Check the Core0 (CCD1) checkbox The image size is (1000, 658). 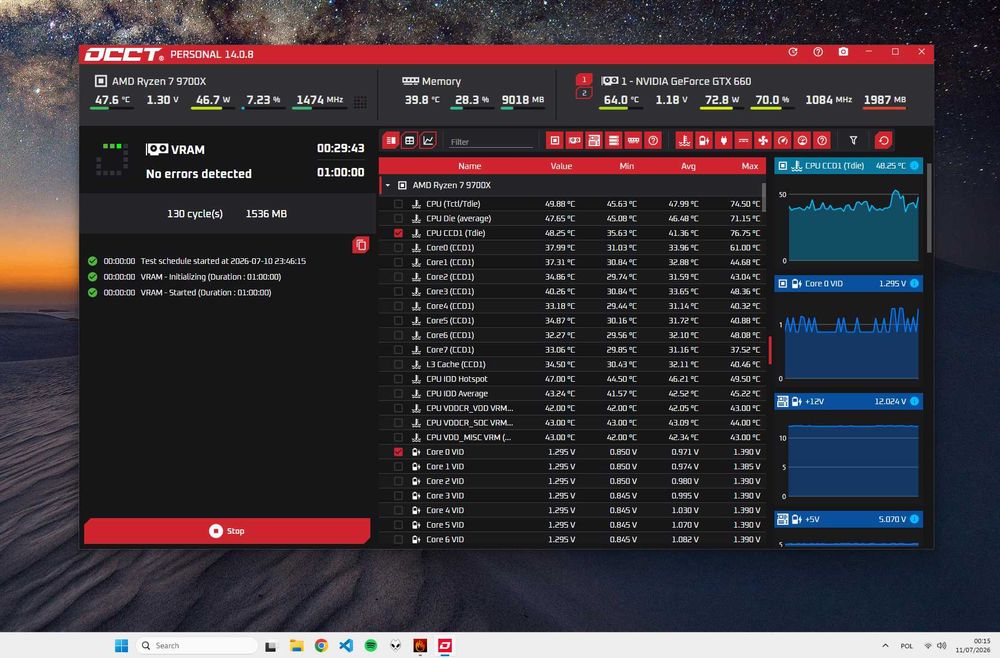coord(398,248)
